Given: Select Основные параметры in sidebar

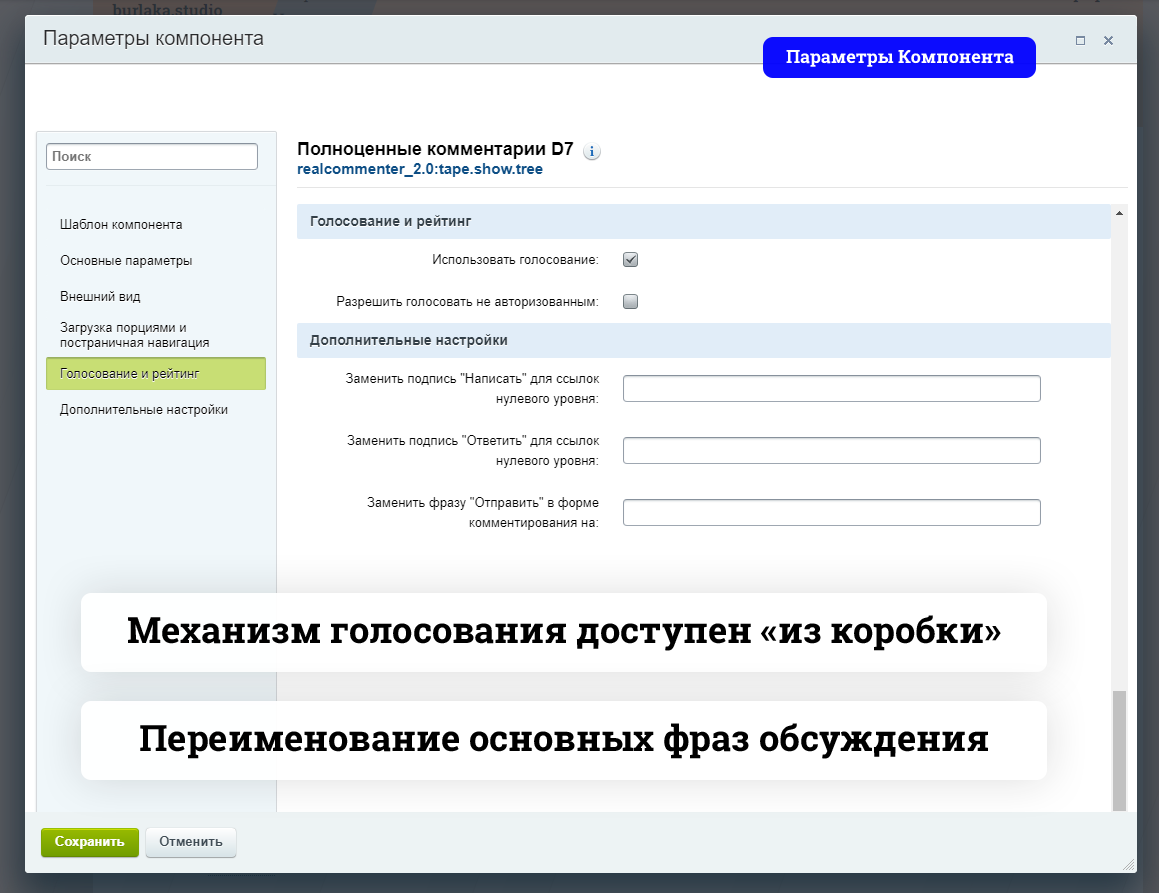Looking at the screenshot, I should [x=126, y=261].
